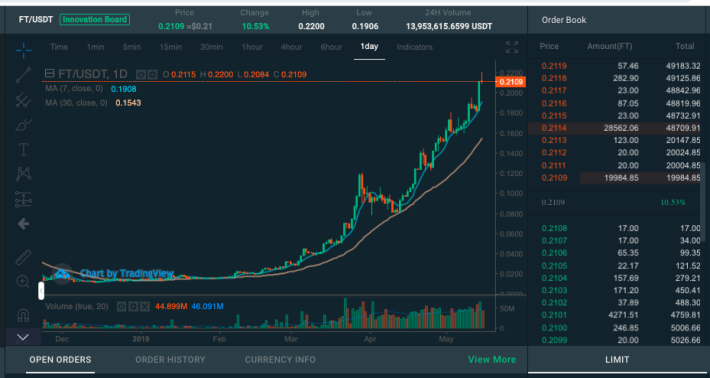The width and height of the screenshot is (710, 378).
Task: Select the ruler measure tool
Action: [23, 257]
